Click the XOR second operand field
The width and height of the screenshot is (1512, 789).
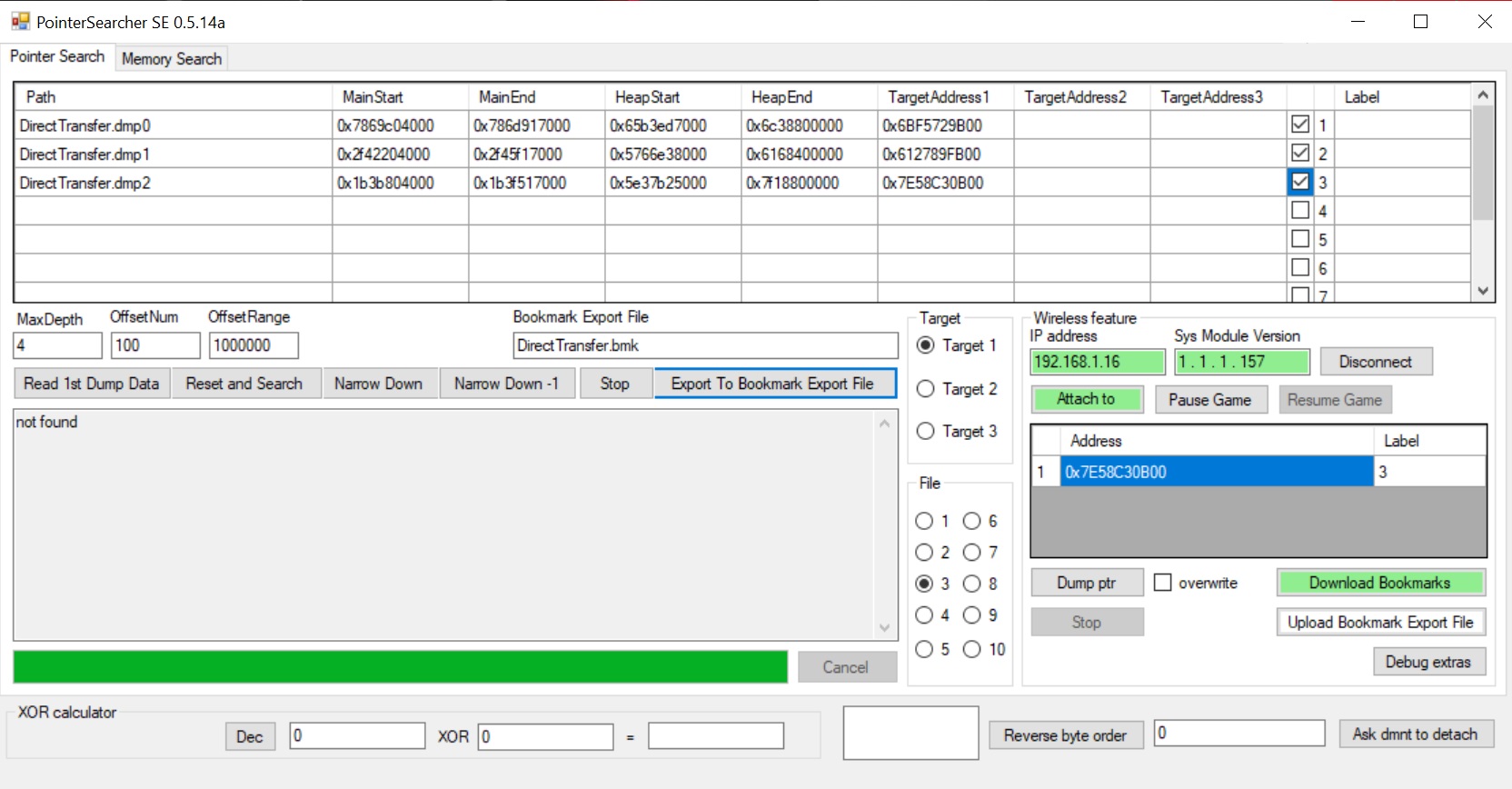546,736
